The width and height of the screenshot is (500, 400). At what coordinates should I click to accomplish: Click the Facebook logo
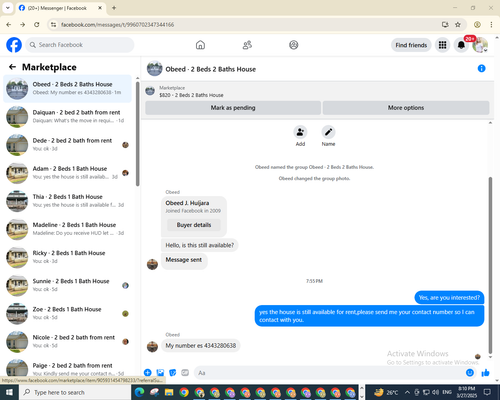14,45
